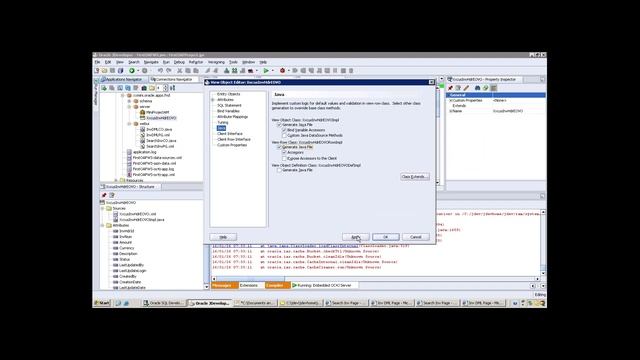This screenshot has height=360, width=640.
Task: Select SearchInvCO.java in the Navigator tree
Action: point(161,140)
